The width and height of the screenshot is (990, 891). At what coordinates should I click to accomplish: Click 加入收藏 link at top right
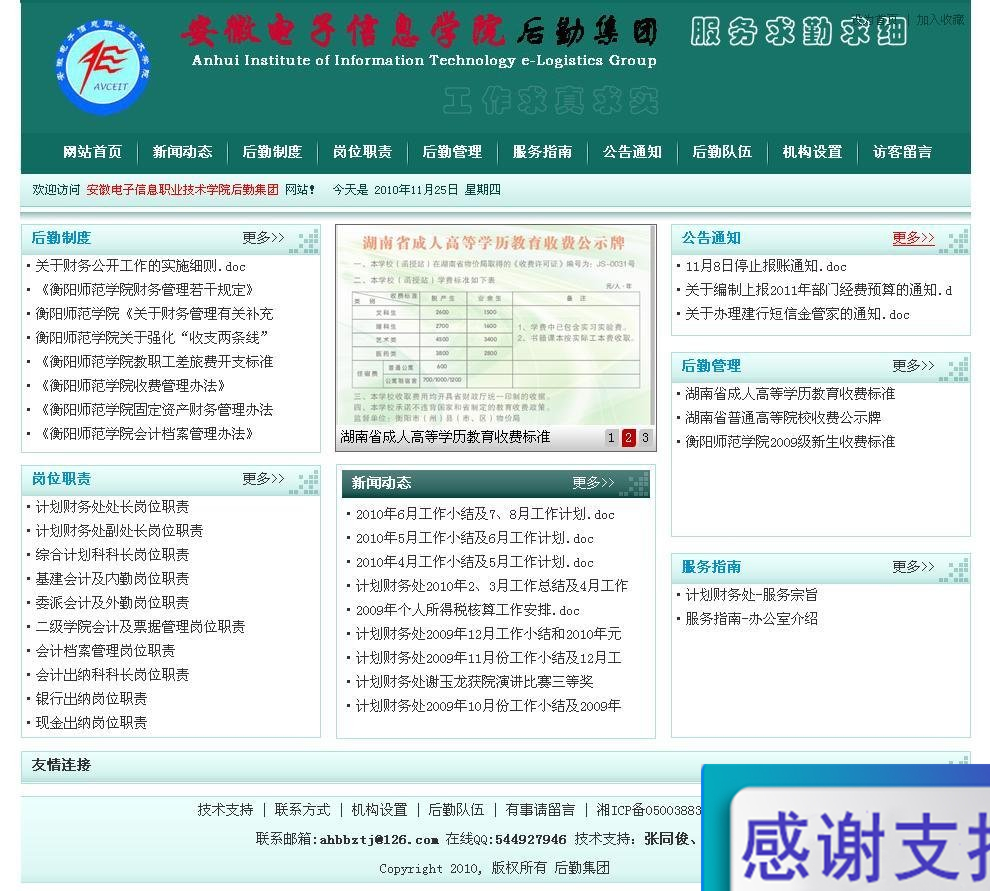pos(940,20)
